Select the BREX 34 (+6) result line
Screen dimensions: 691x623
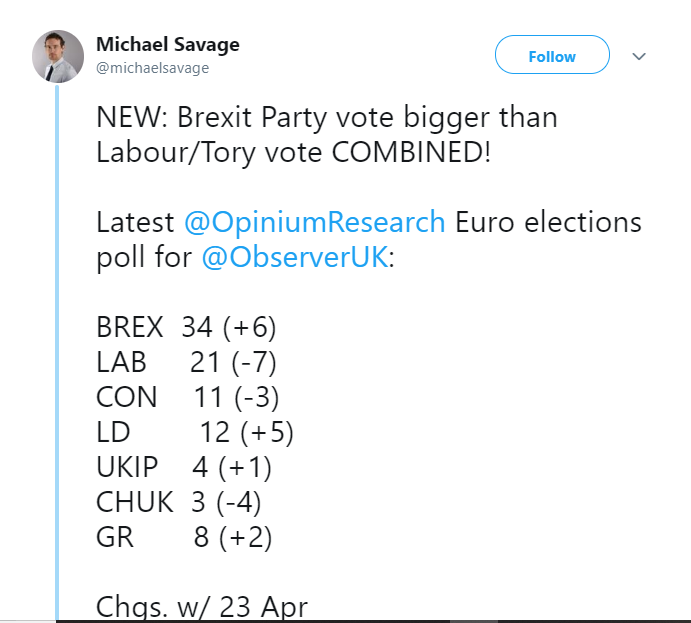[186, 327]
